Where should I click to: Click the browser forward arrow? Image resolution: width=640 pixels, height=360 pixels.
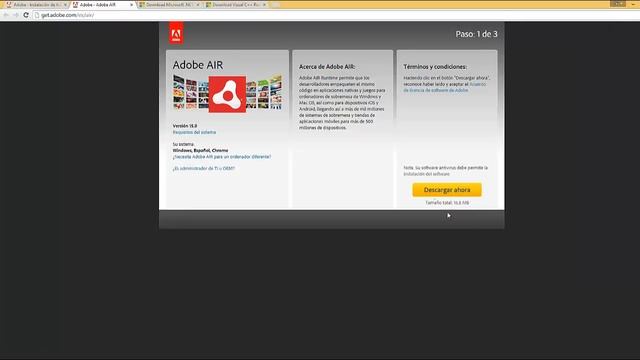tap(16, 15)
